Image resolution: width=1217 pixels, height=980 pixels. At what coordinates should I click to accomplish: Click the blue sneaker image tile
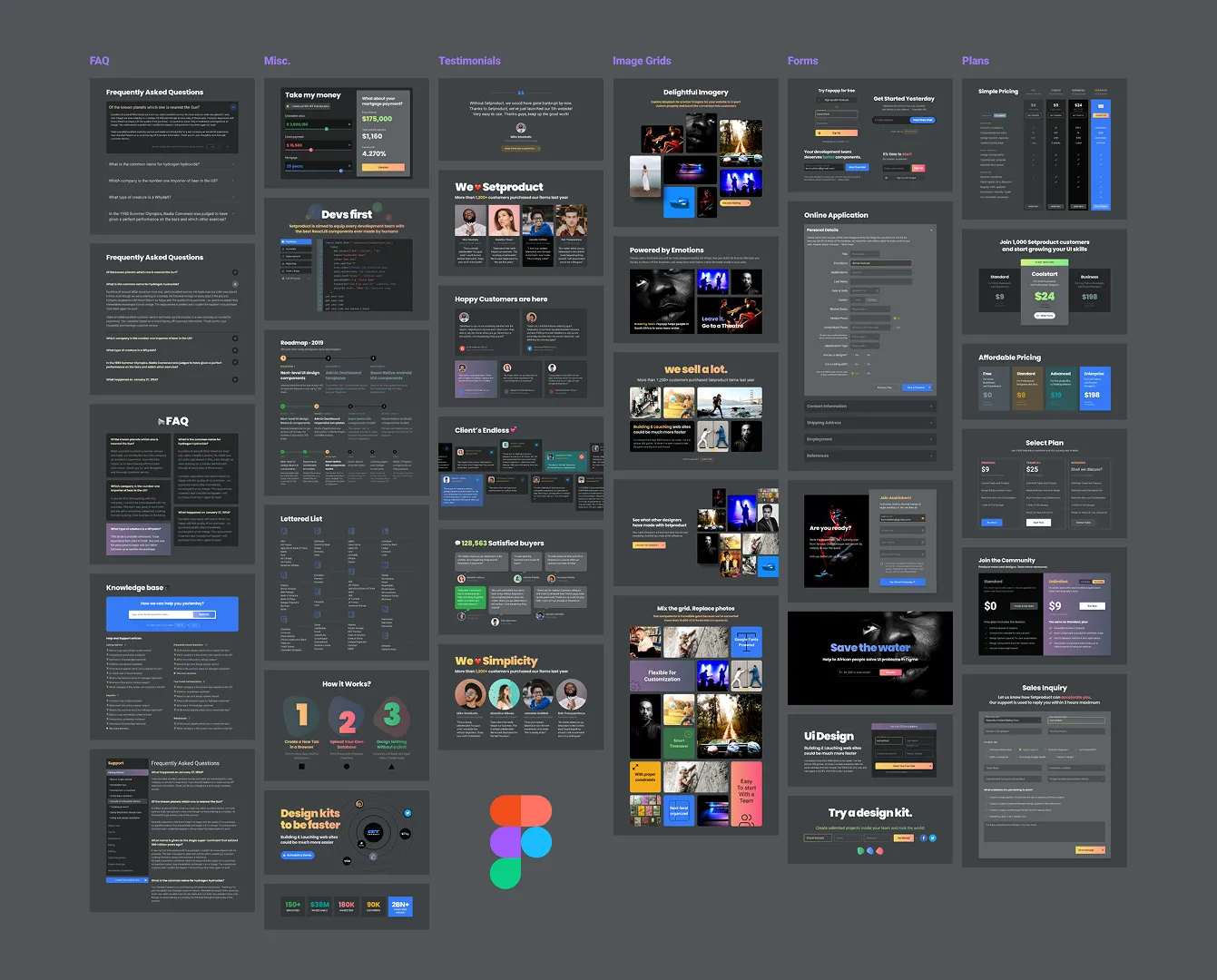click(x=681, y=201)
